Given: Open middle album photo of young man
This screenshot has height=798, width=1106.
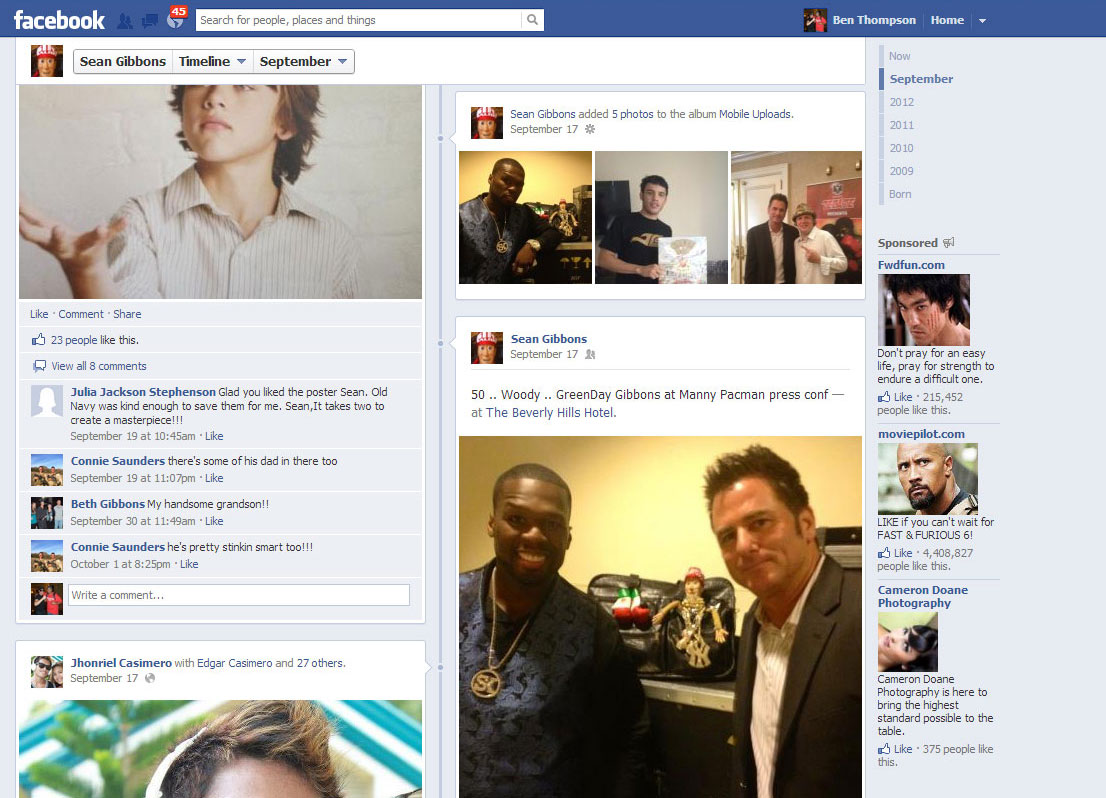Looking at the screenshot, I should (x=661, y=217).
